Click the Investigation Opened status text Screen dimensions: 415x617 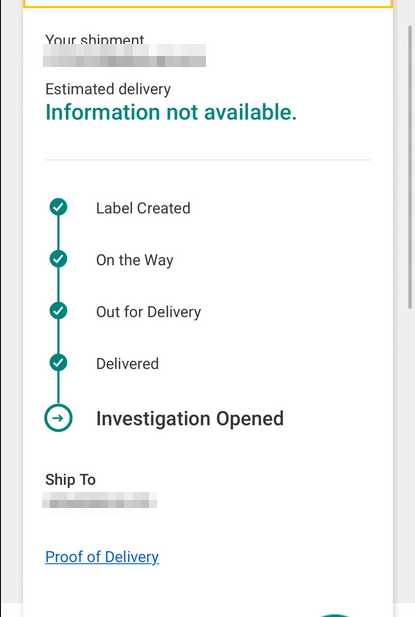pos(190,418)
